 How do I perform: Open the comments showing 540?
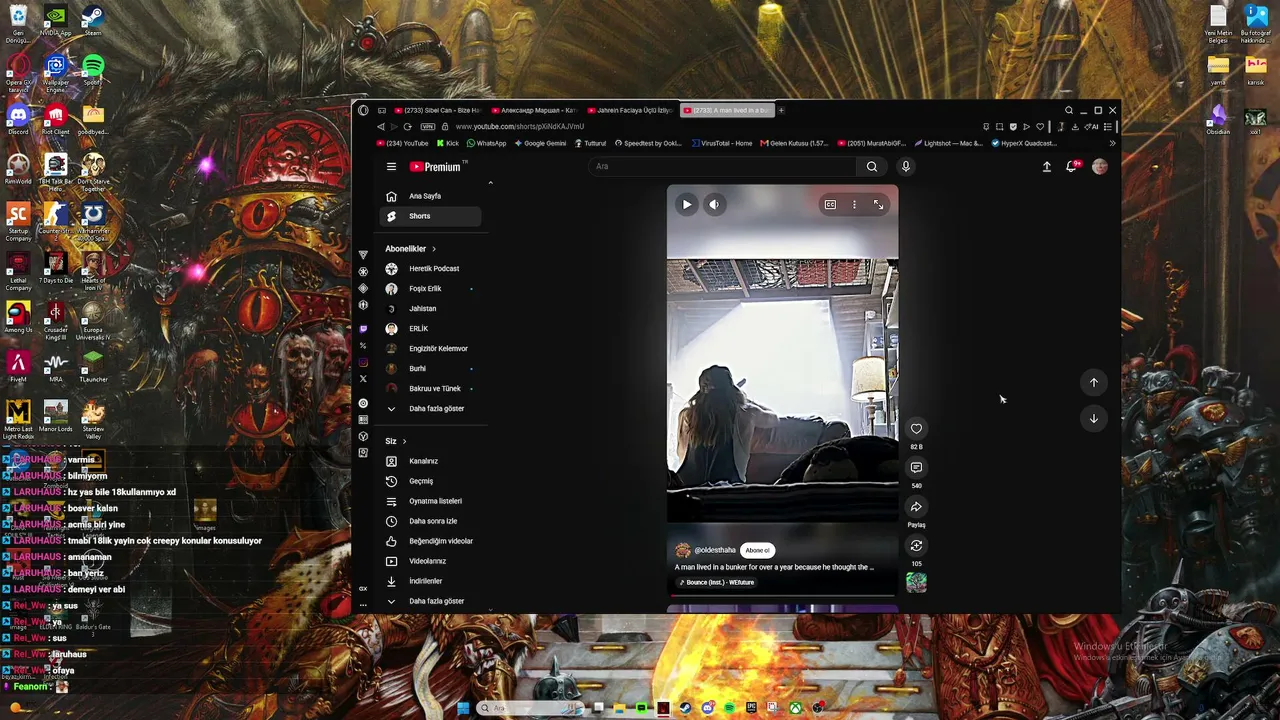[x=916, y=468]
